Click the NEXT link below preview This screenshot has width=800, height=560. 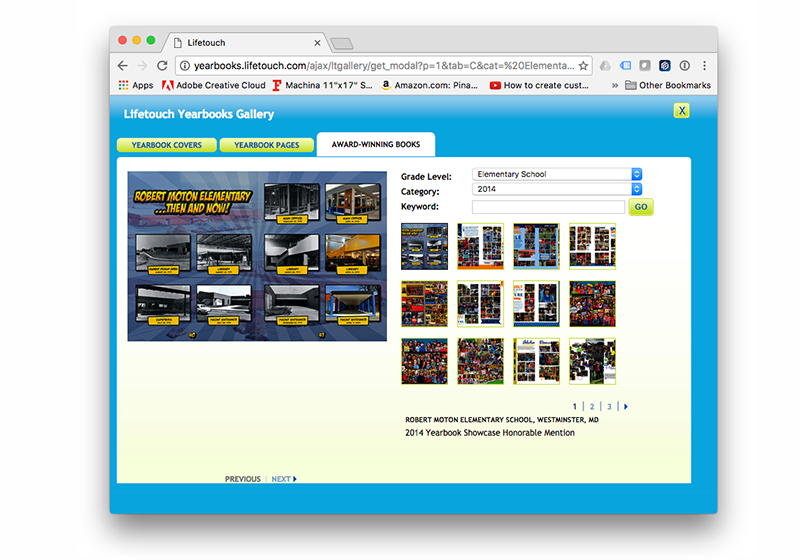point(284,479)
